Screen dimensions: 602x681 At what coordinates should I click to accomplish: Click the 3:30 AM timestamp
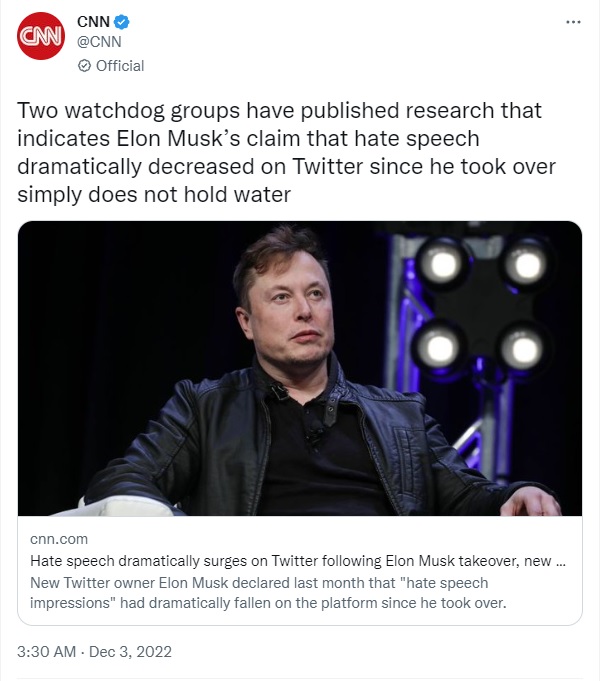46,651
